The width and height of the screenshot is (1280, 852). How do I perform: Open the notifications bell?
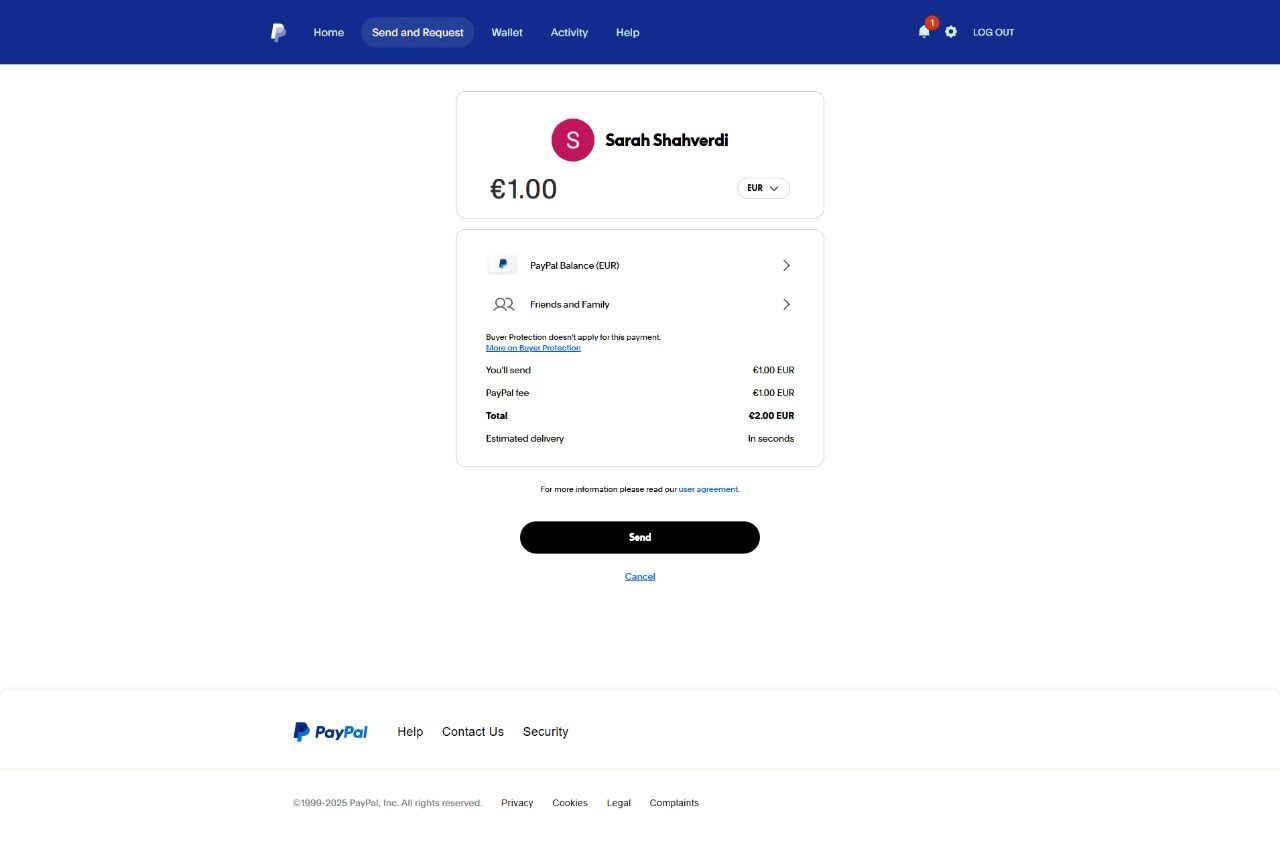924,32
